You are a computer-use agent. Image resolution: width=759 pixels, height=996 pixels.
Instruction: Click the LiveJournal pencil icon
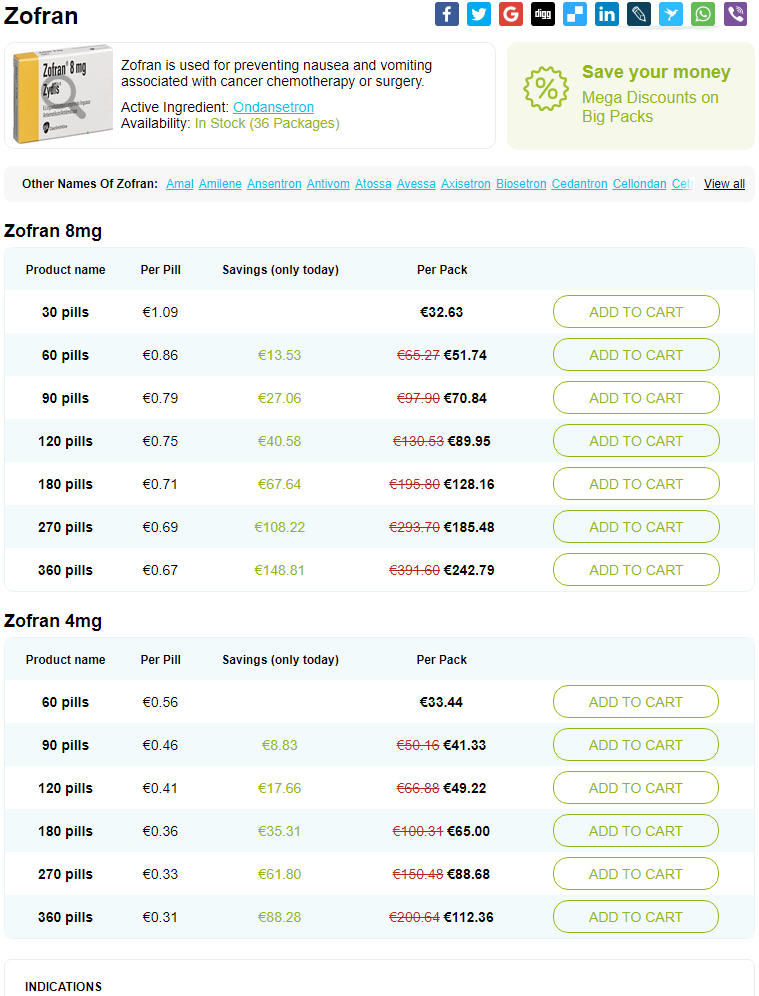(639, 14)
